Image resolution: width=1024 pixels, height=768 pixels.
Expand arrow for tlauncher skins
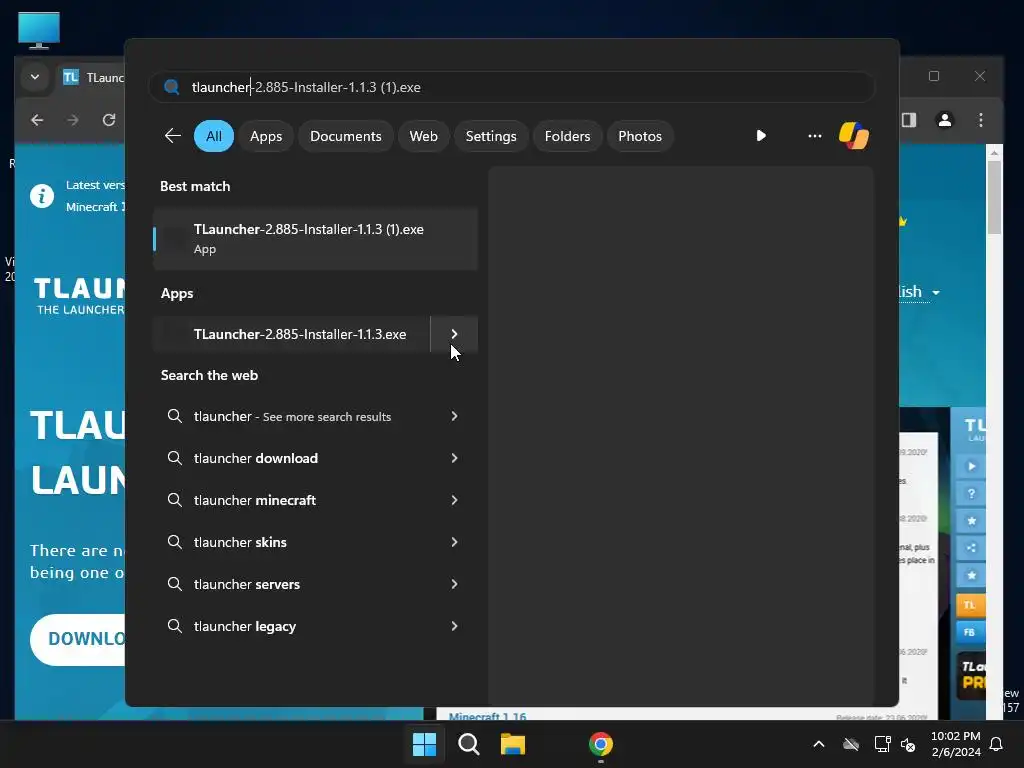pyautogui.click(x=455, y=542)
